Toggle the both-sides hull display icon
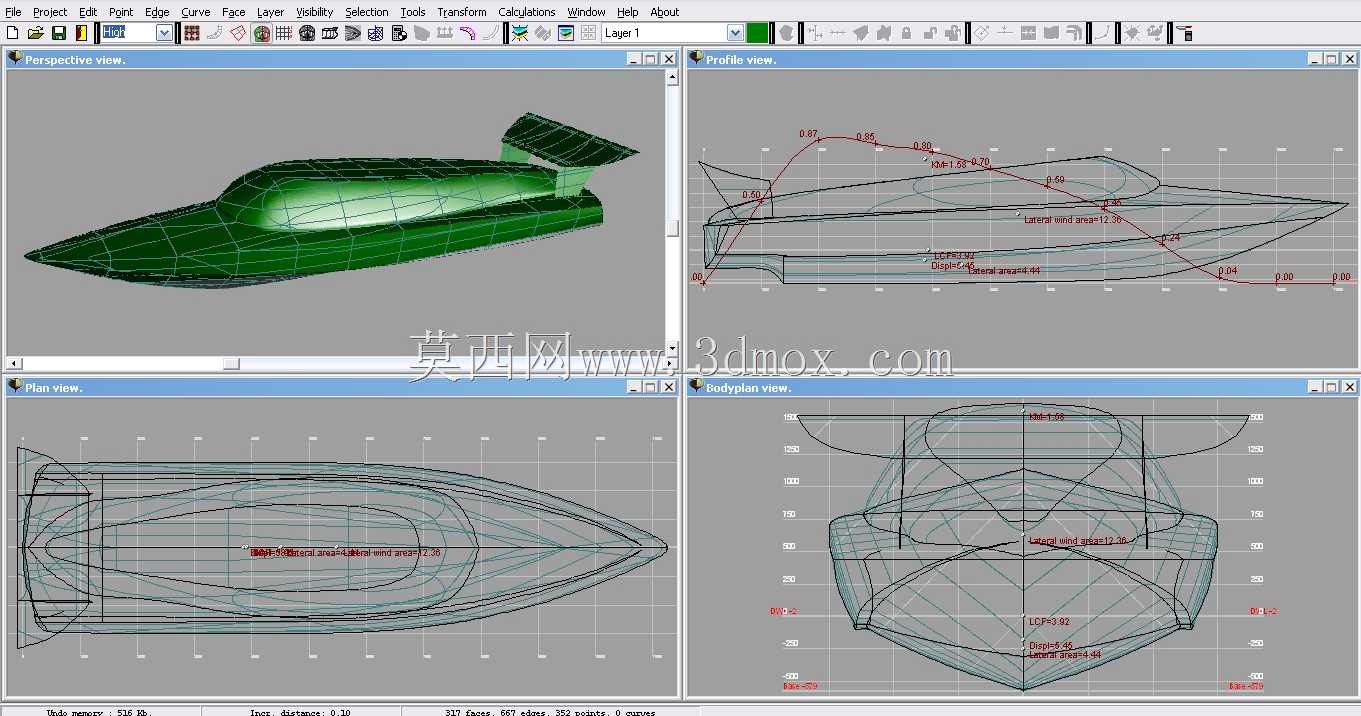 (x=261, y=33)
